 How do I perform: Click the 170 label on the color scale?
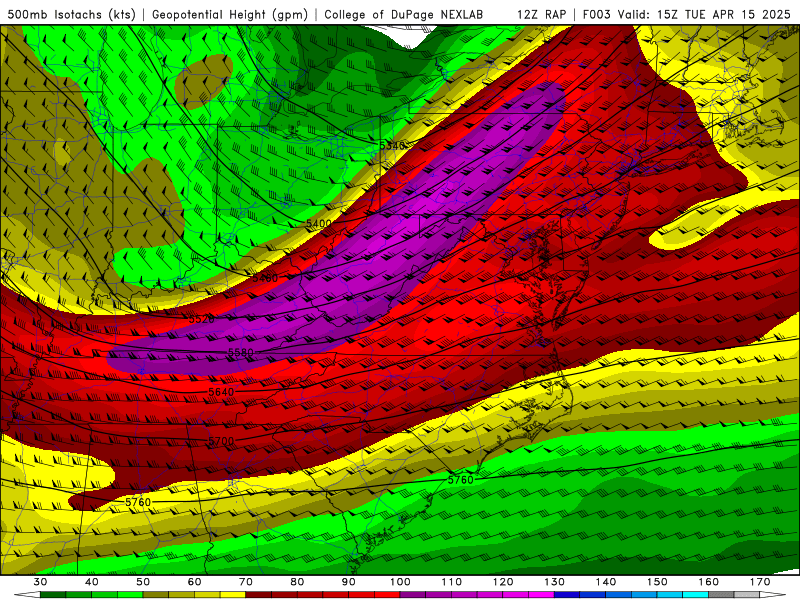pos(760,582)
